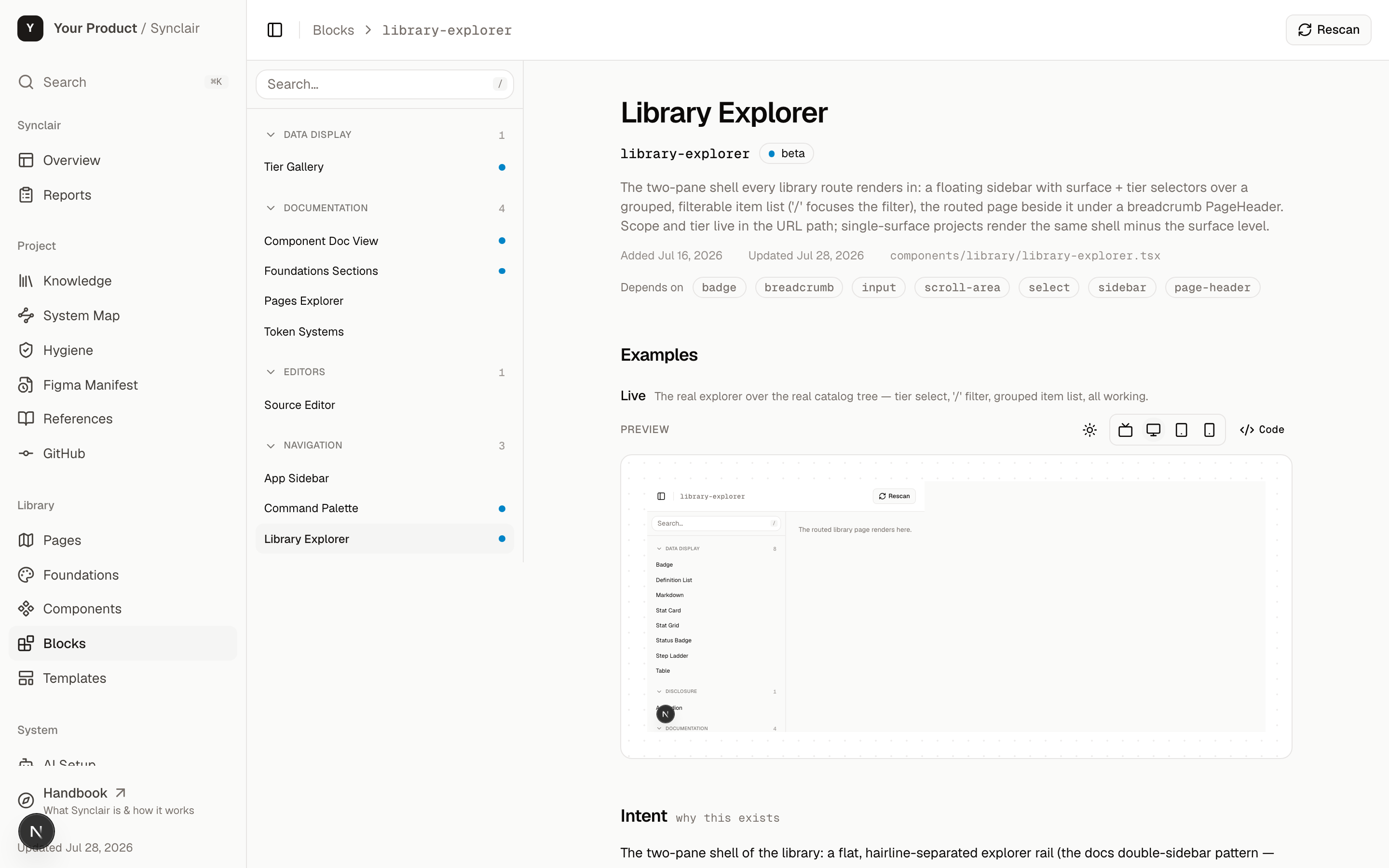
Task: Open Source Editor block
Action: point(384,405)
